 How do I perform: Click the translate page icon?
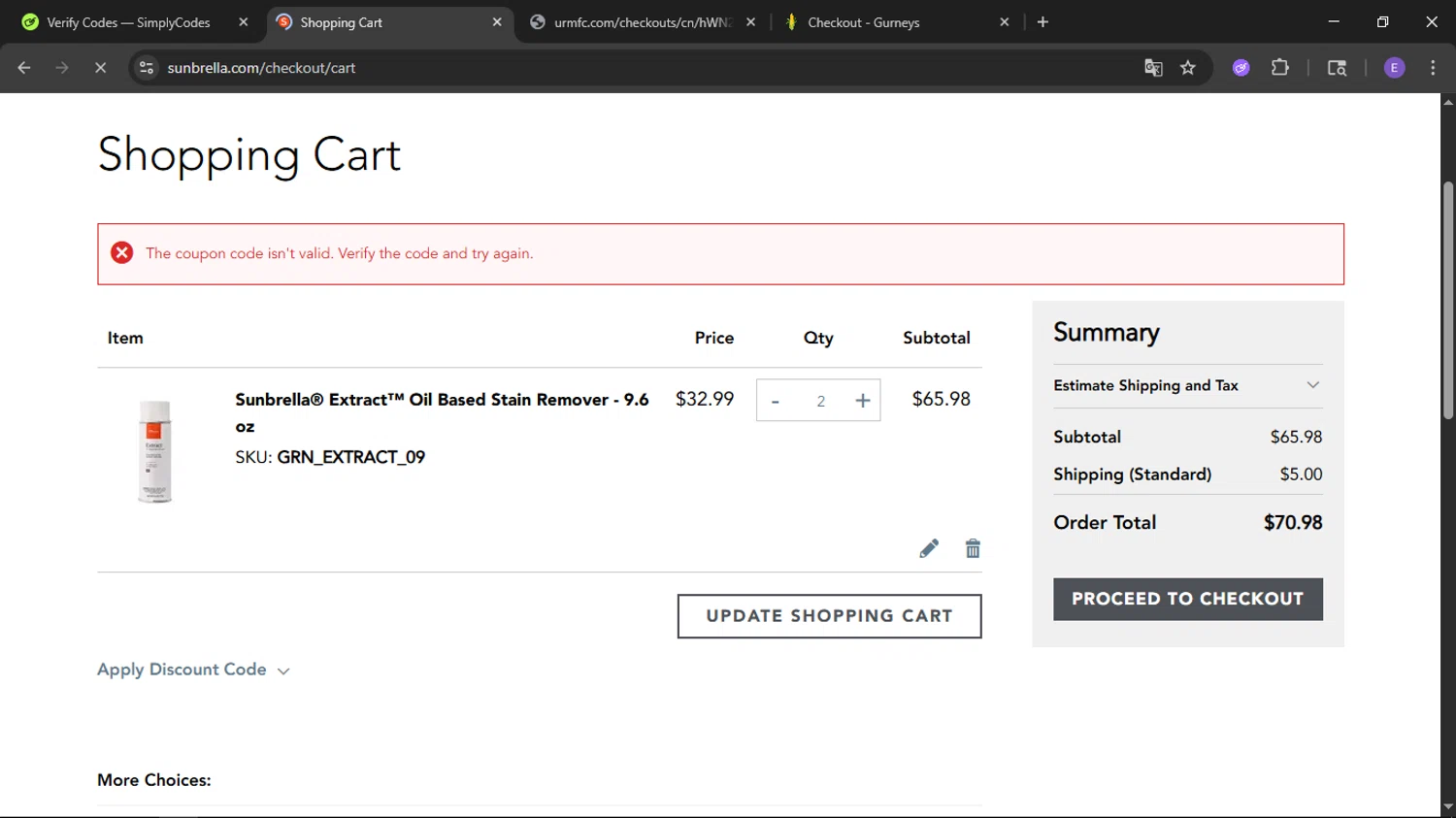pyautogui.click(x=1153, y=68)
